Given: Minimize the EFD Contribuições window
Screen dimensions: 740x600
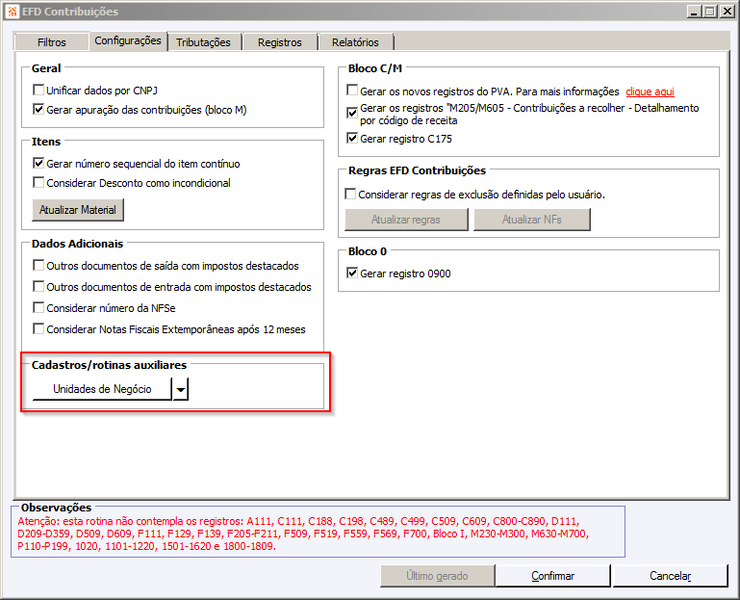Looking at the screenshot, I should click(694, 11).
